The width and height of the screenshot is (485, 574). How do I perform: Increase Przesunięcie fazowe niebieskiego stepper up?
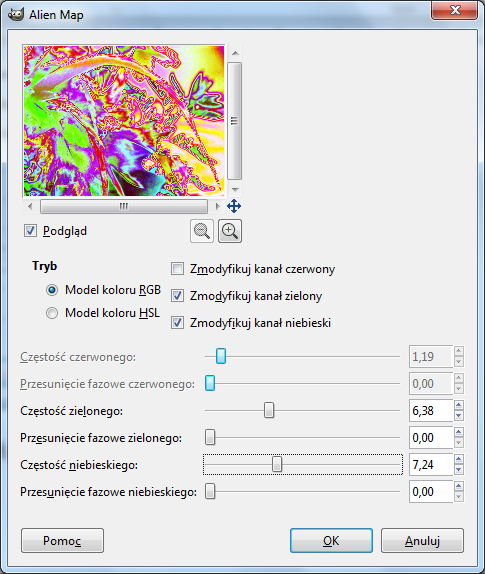[x=459, y=487]
